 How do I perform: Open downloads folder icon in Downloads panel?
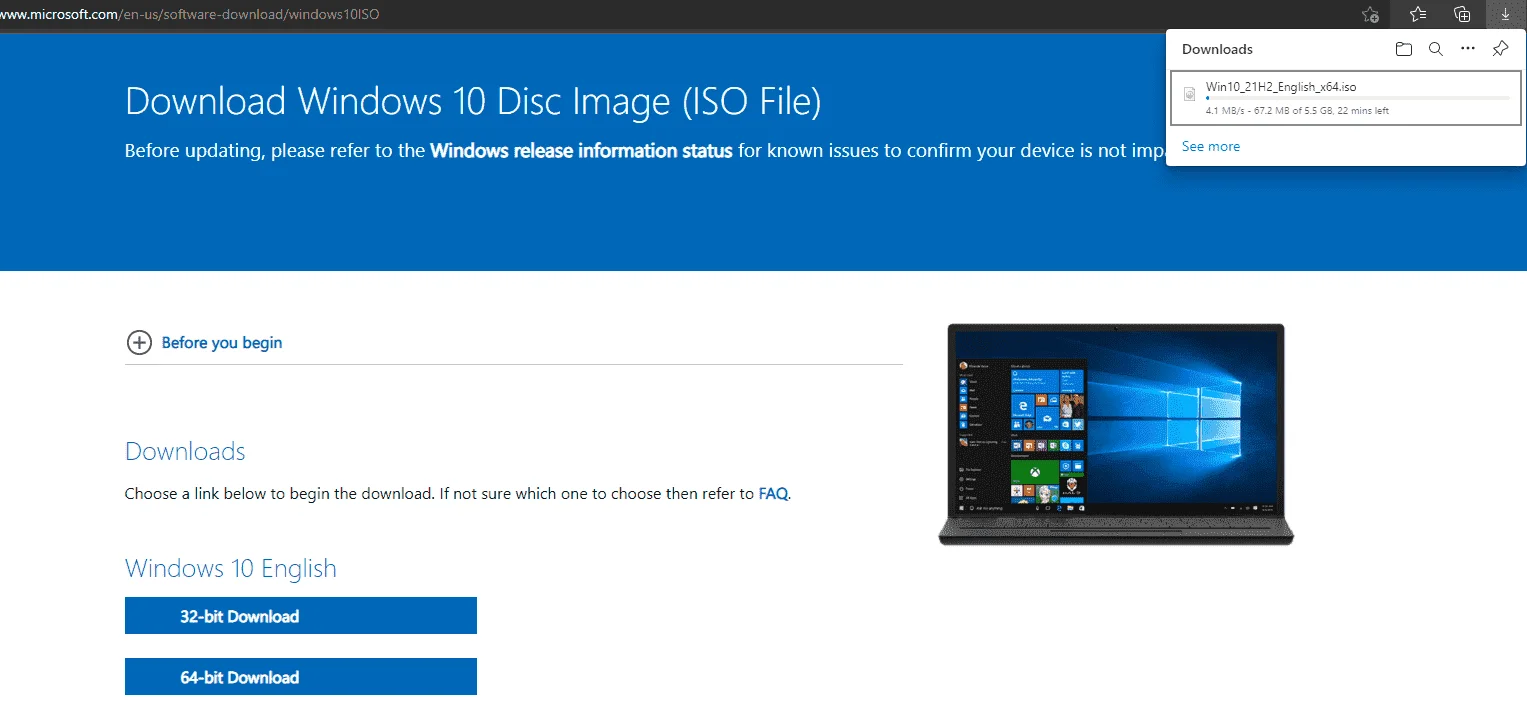coord(1404,49)
